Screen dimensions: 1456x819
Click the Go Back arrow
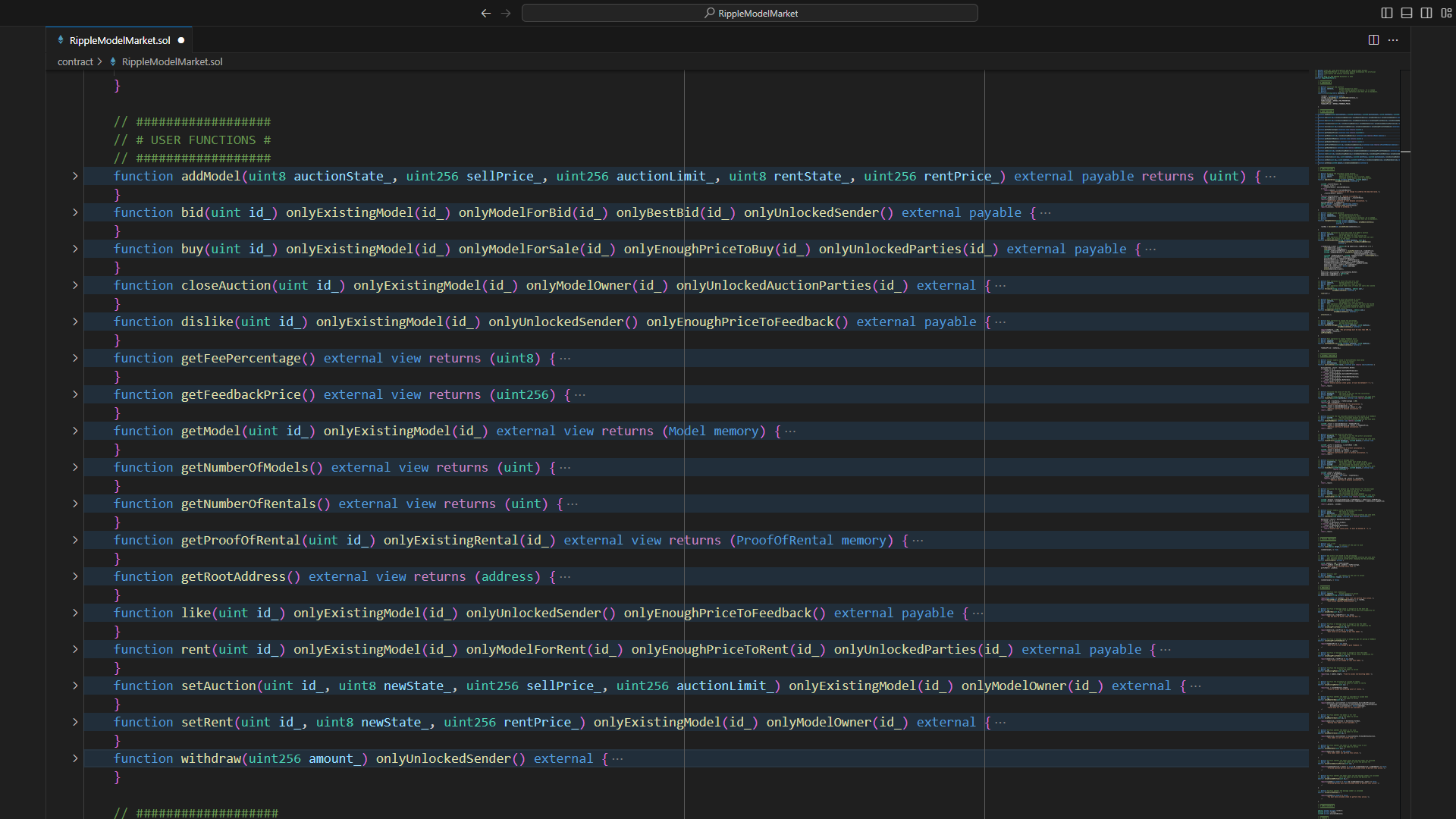[486, 13]
